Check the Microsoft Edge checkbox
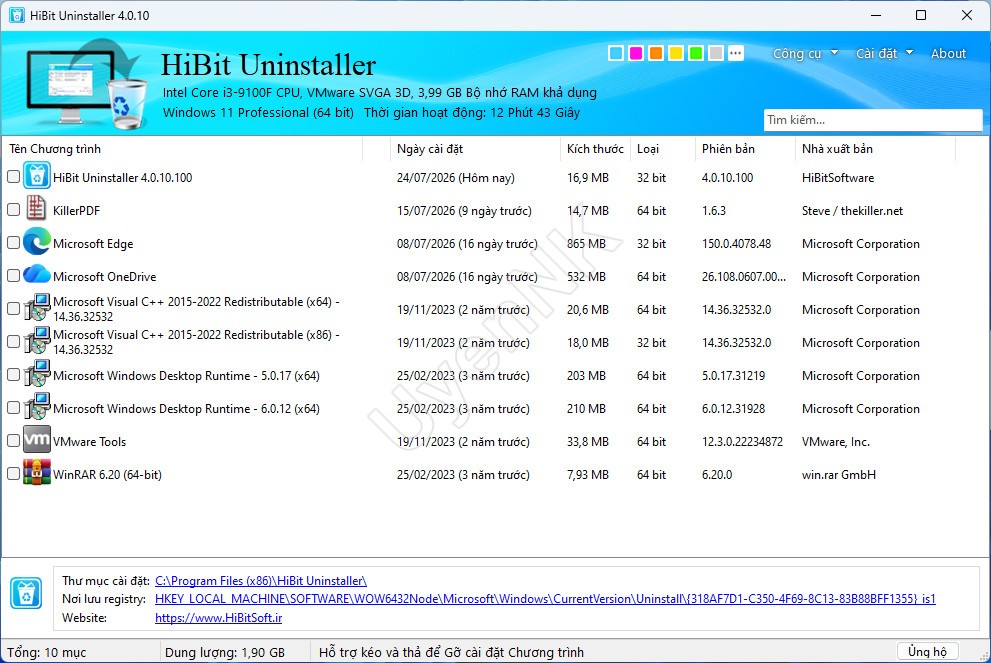Viewport: 991px width, 663px height. tap(13, 243)
